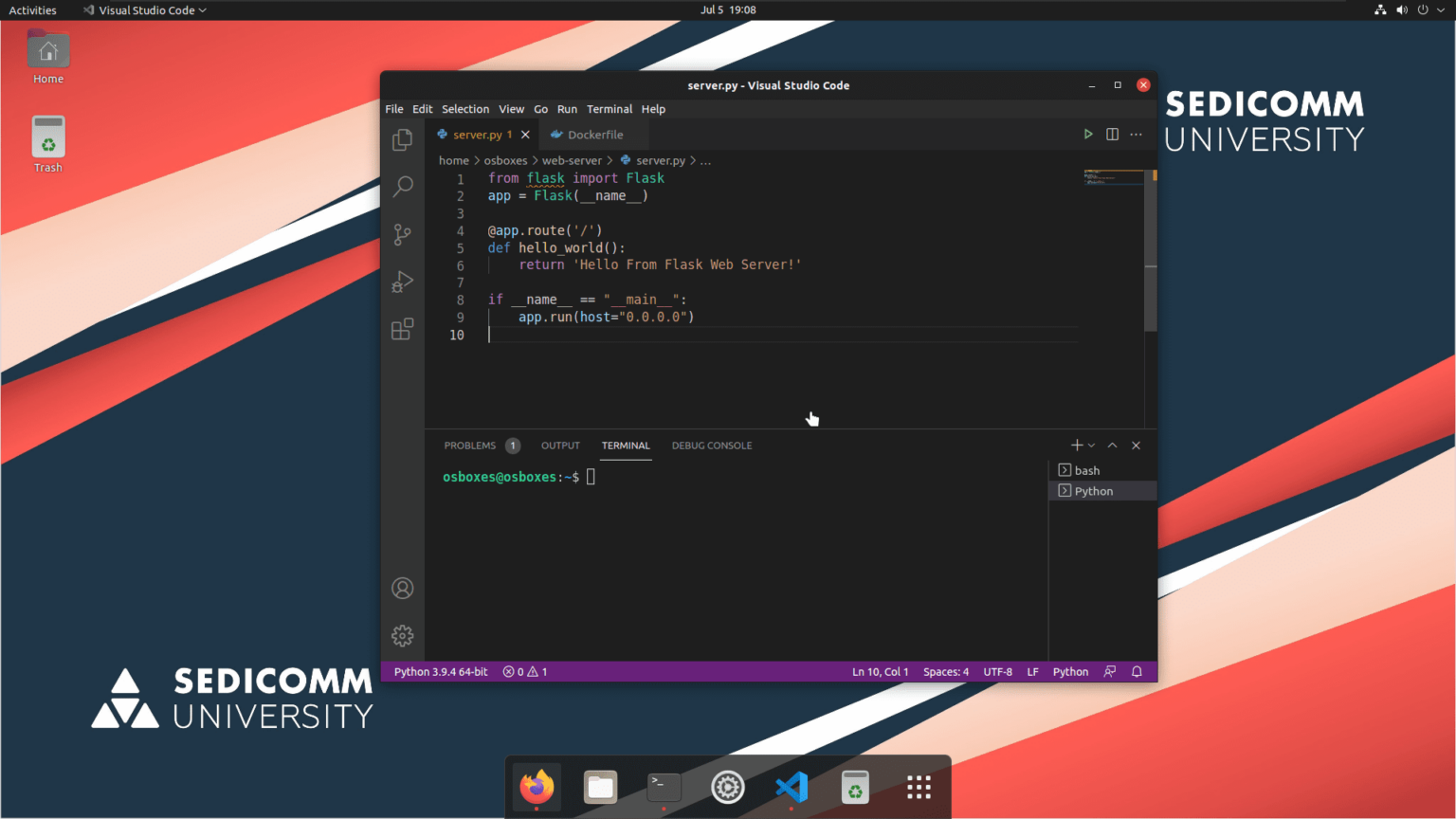Screen dimensions: 1456x819
Task: Open the View menu
Action: pyautogui.click(x=512, y=109)
